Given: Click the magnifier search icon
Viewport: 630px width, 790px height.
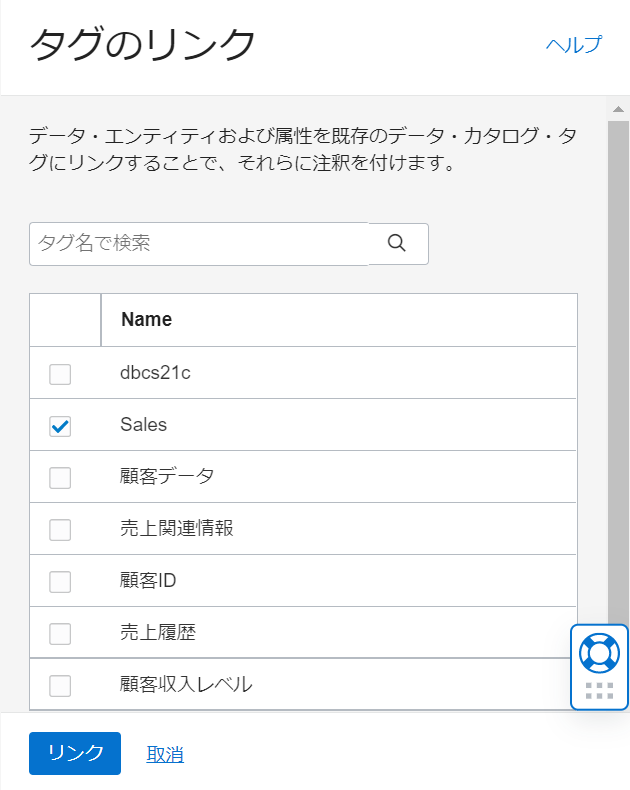Looking at the screenshot, I should (397, 243).
